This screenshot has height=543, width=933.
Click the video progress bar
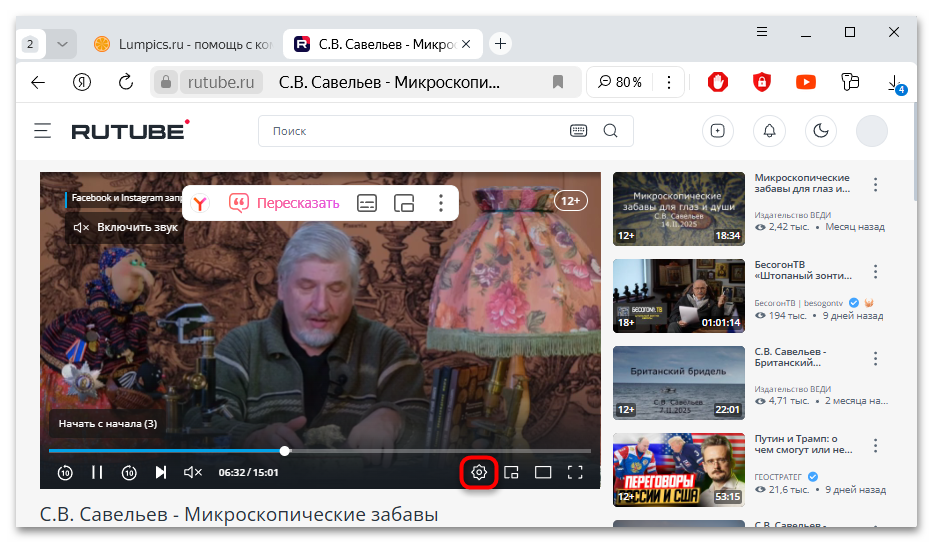pyautogui.click(x=320, y=451)
